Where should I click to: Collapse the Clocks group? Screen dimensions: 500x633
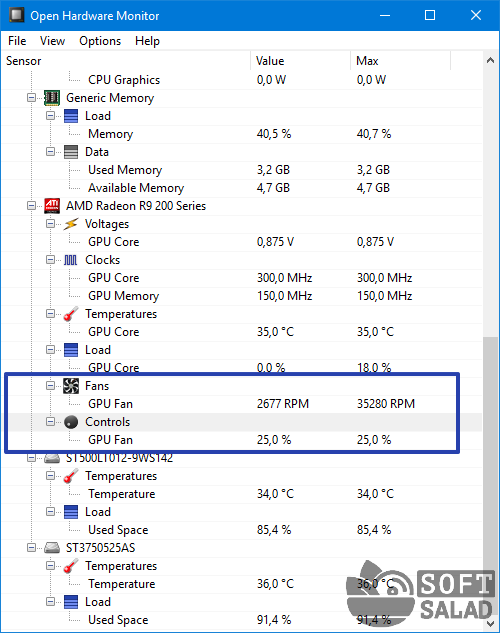coord(50,260)
